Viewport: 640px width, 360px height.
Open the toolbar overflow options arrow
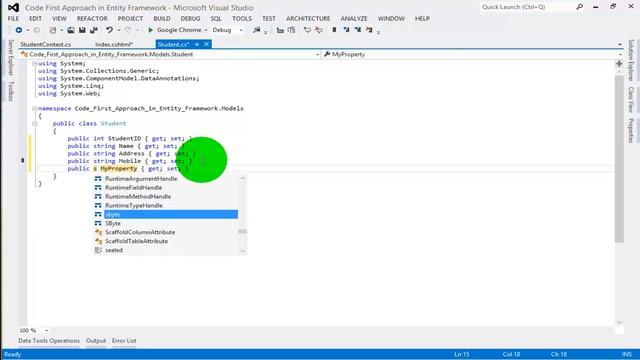[x=378, y=32]
